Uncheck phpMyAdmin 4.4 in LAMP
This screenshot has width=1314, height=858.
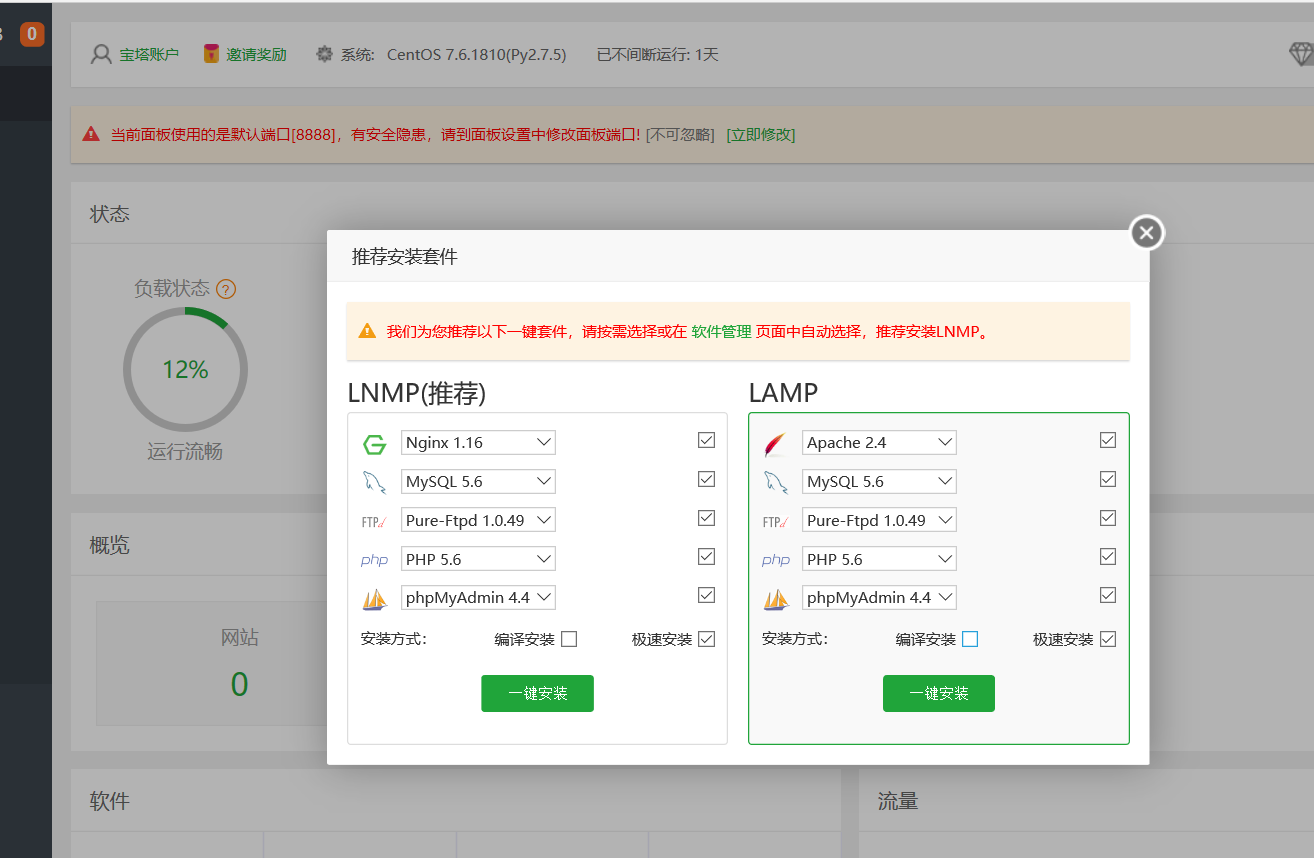coord(1107,595)
